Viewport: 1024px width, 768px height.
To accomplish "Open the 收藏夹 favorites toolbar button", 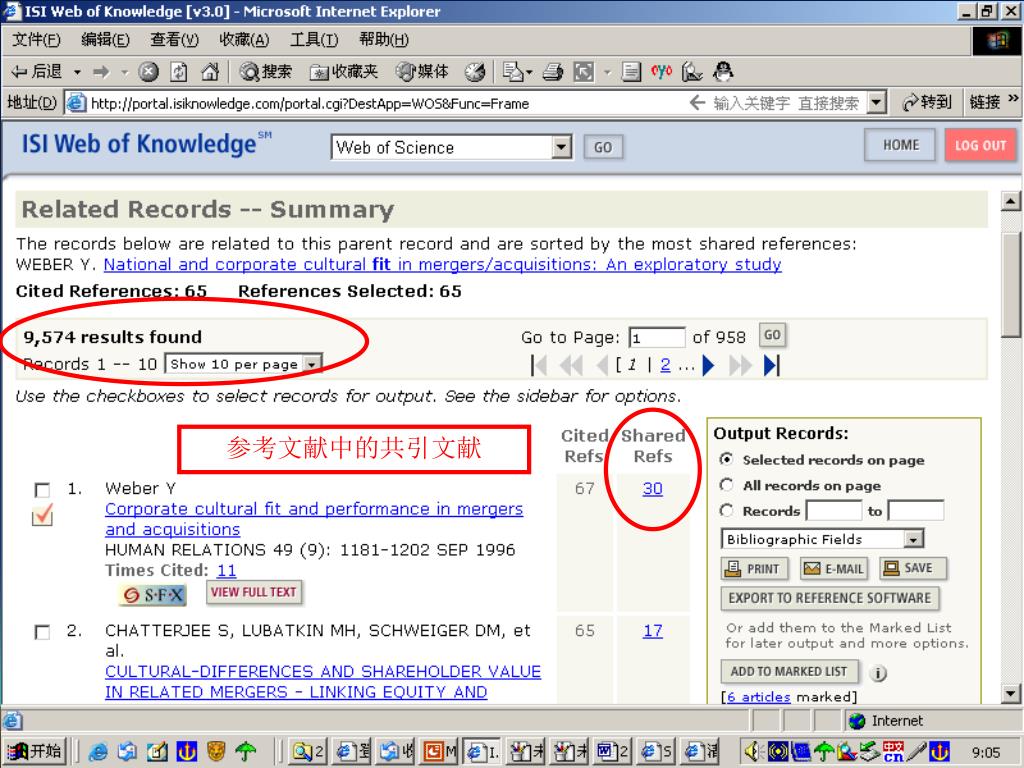I will point(344,72).
